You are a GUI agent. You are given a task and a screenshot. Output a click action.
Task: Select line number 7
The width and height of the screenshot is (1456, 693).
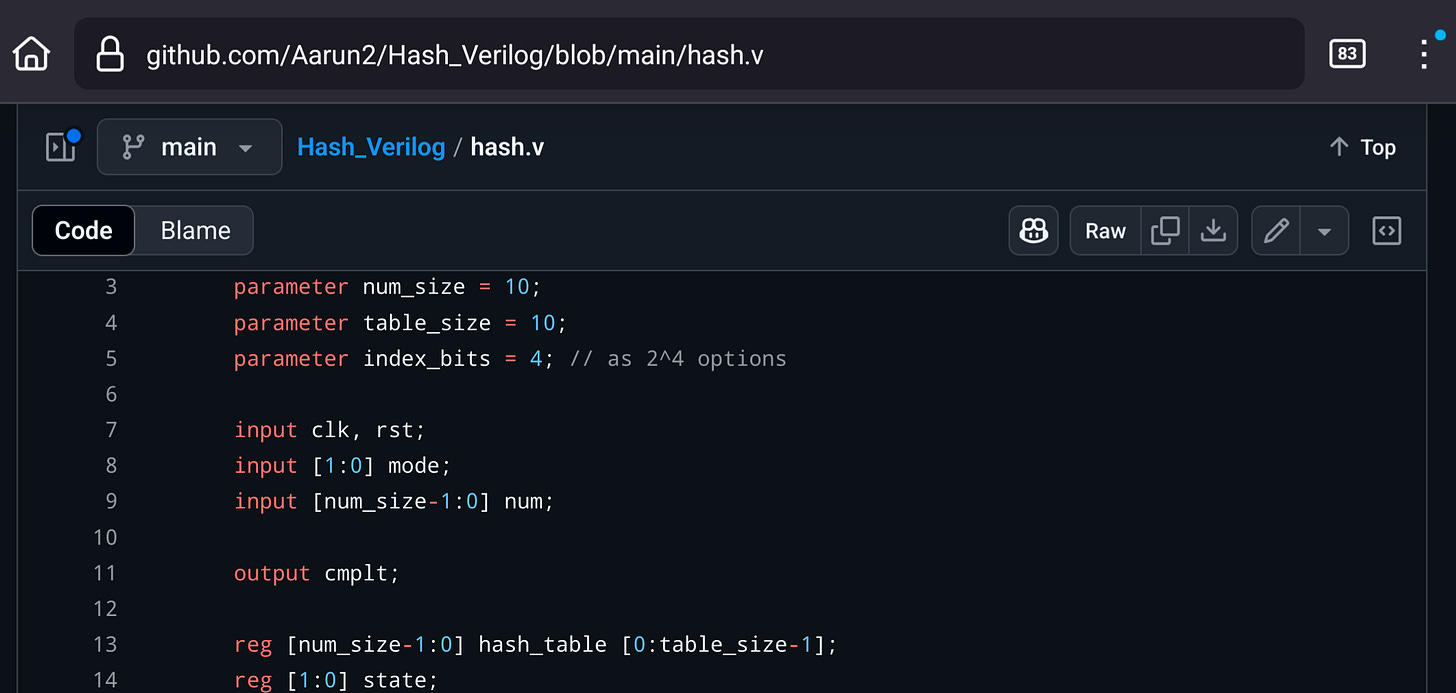[x=111, y=430]
